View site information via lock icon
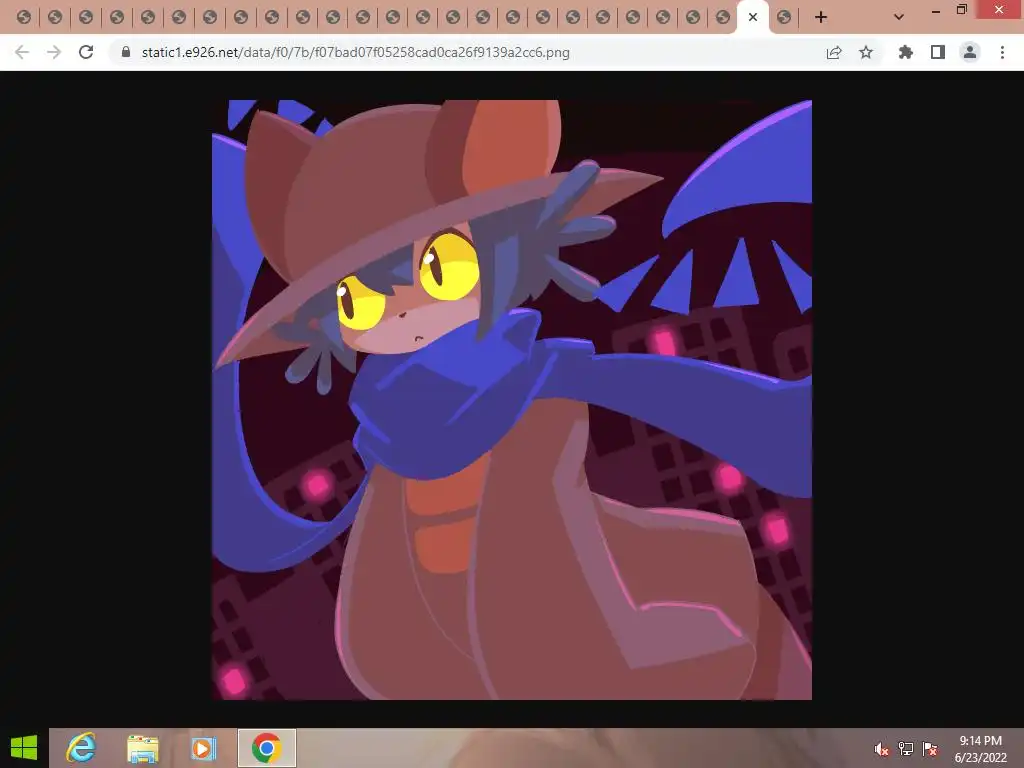This screenshot has height=768, width=1024. pos(125,52)
